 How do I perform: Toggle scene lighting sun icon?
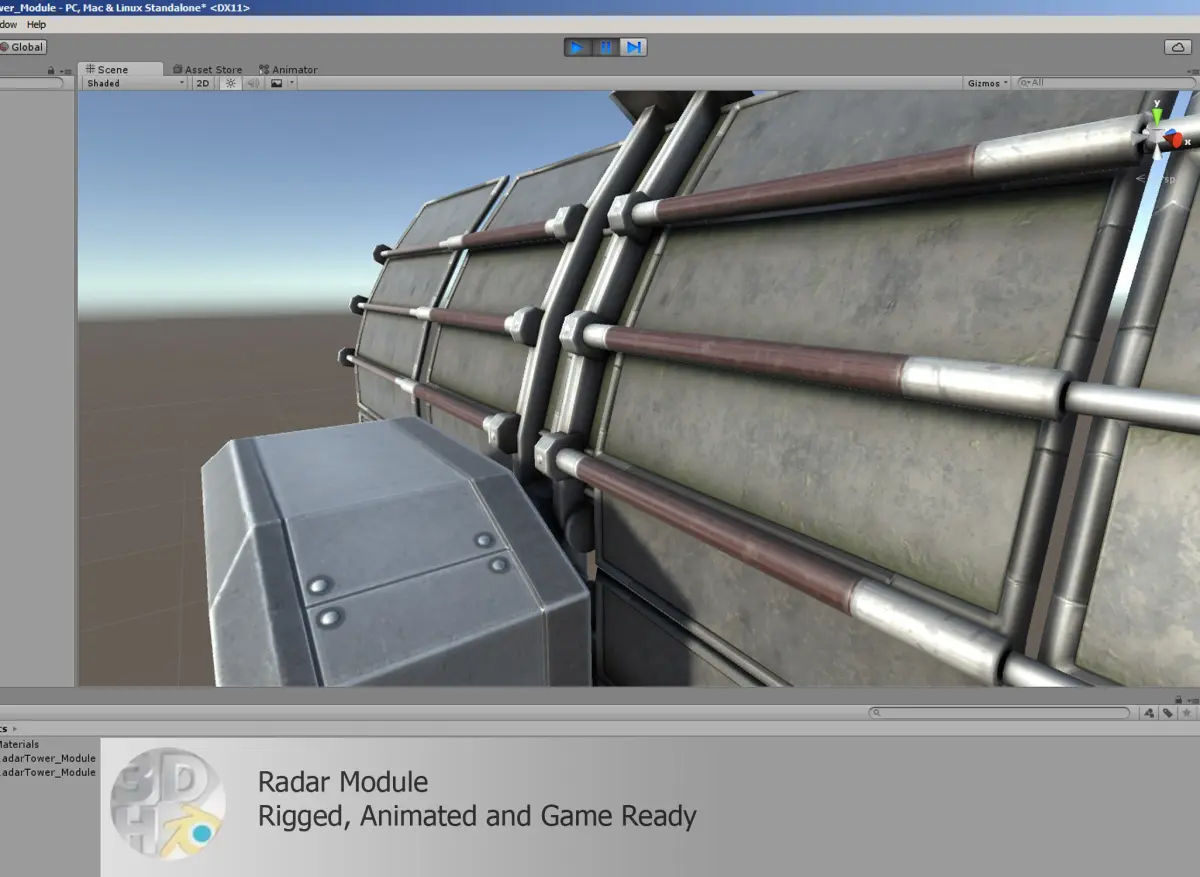pos(231,83)
